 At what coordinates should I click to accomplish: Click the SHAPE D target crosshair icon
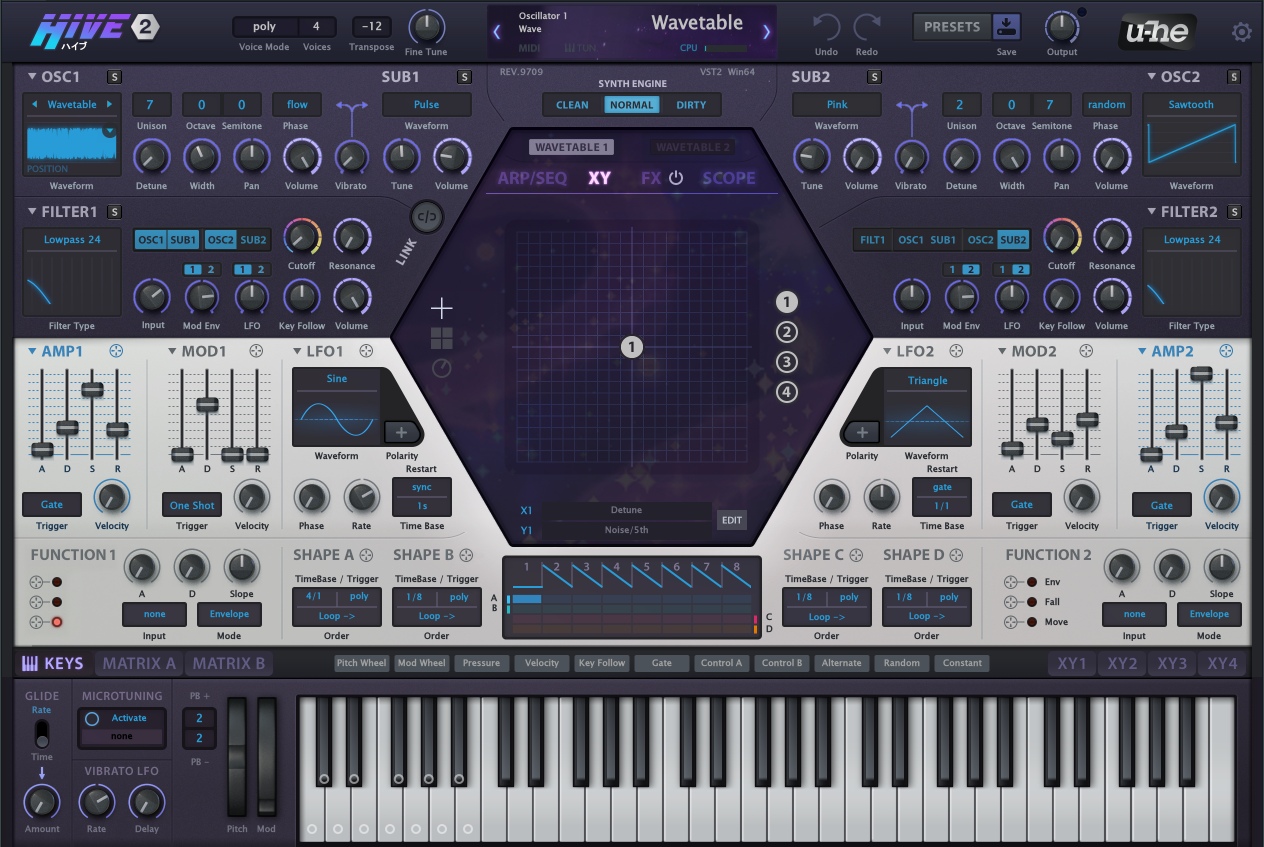956,555
